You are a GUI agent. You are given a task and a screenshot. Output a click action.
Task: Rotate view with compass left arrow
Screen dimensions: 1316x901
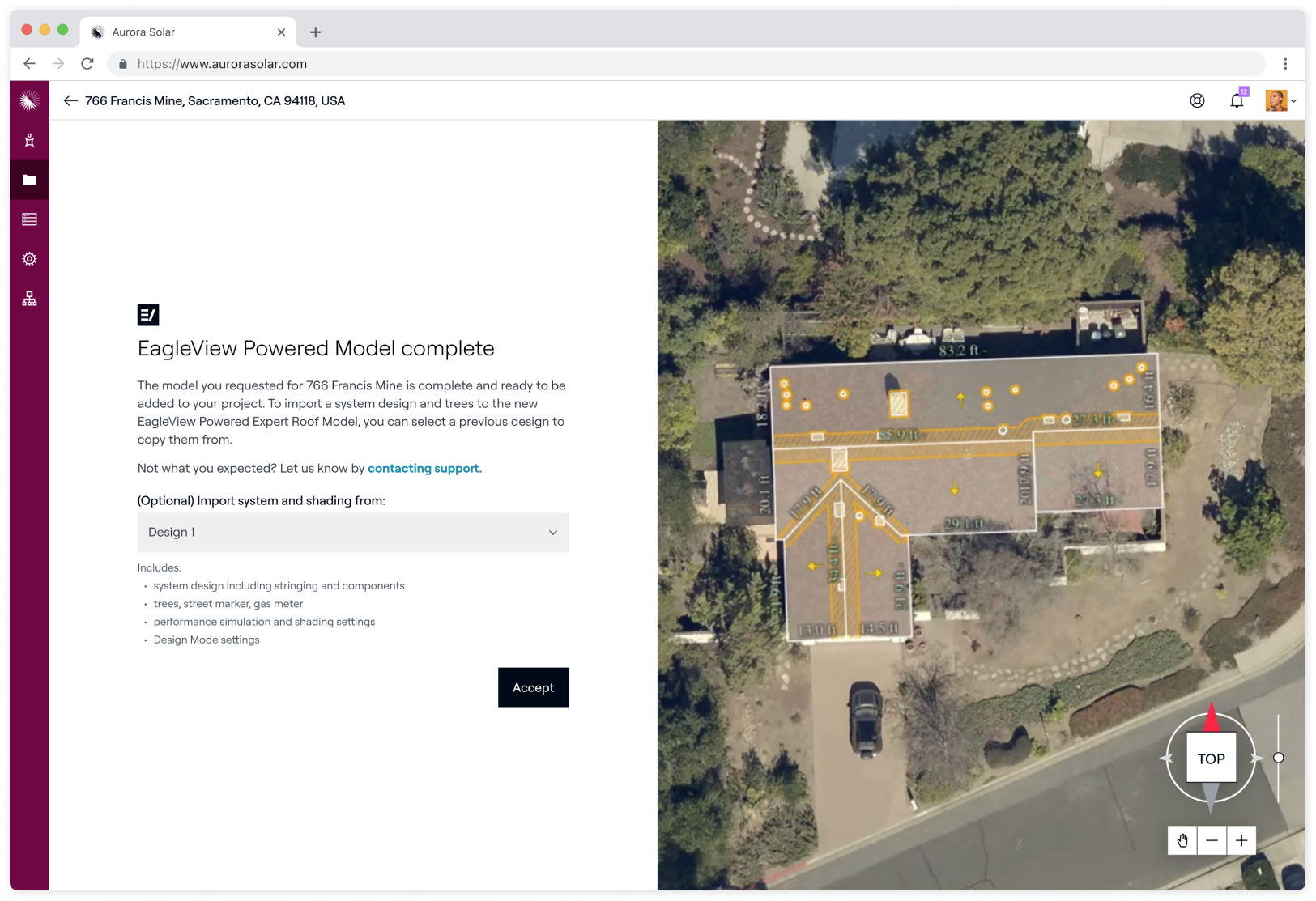(1167, 759)
